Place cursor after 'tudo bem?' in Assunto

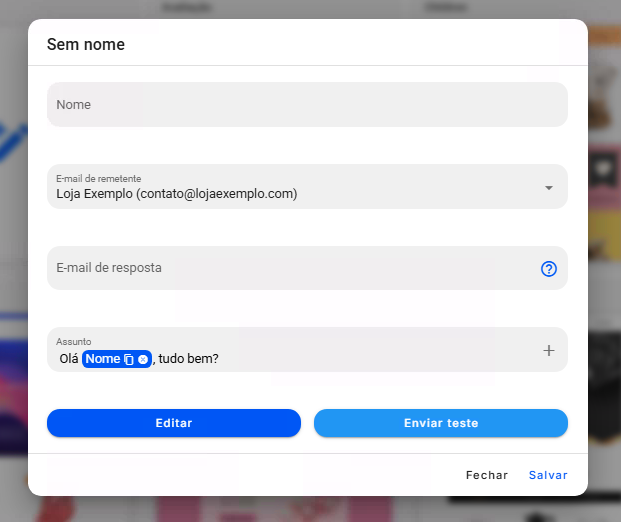[220, 359]
